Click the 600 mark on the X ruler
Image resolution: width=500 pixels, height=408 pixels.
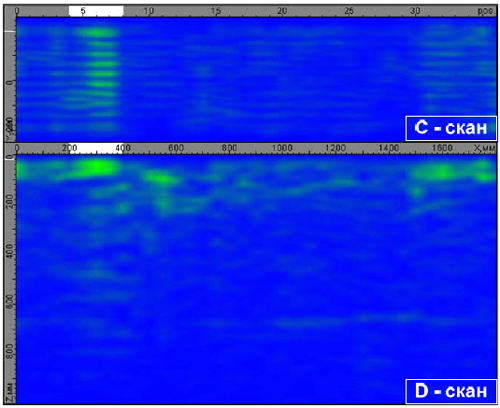176,148
